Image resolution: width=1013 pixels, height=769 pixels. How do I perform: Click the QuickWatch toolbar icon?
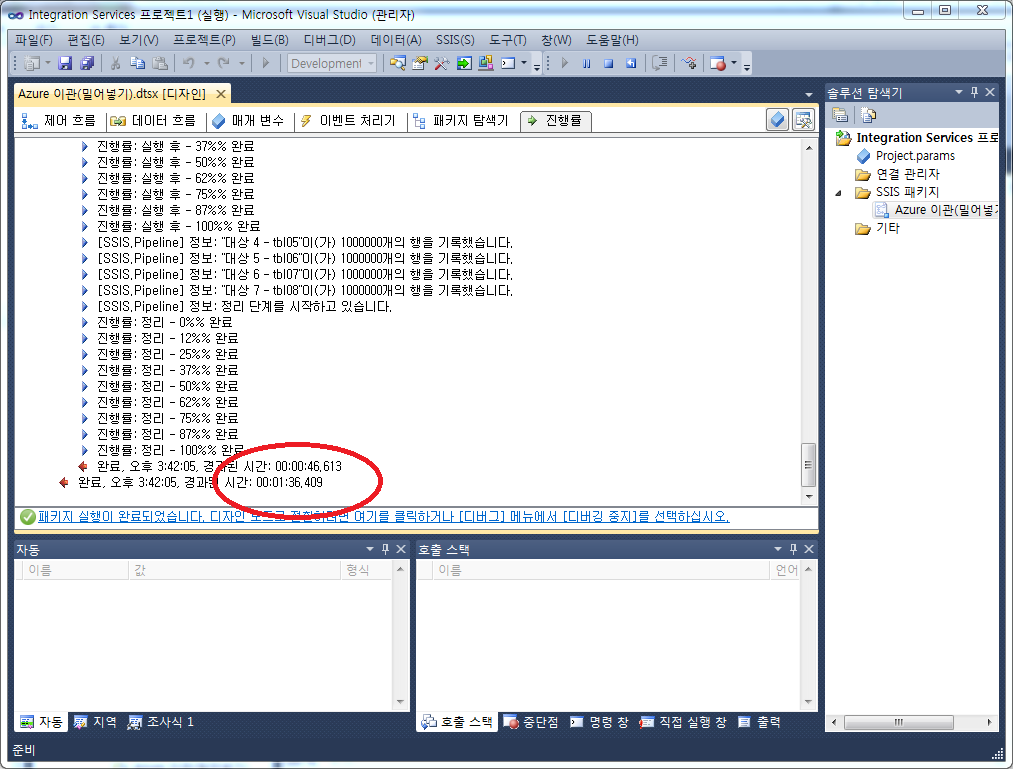coord(689,63)
